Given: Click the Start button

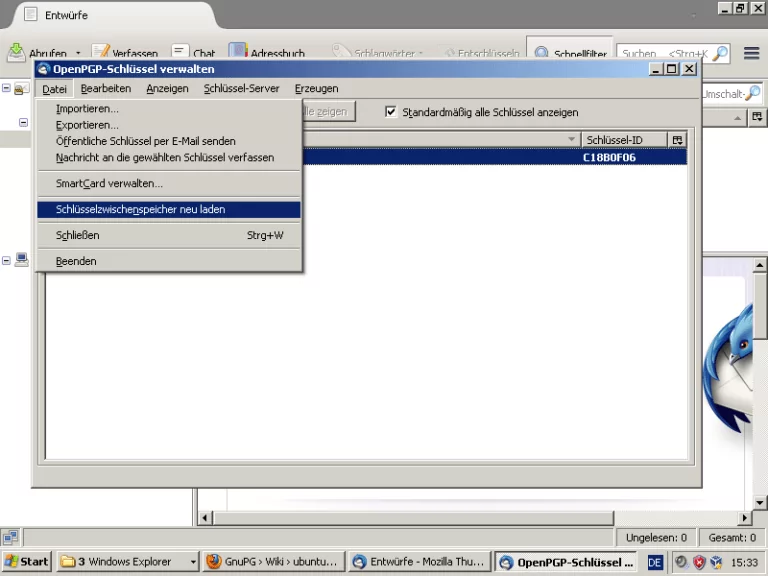Looking at the screenshot, I should point(26,561).
